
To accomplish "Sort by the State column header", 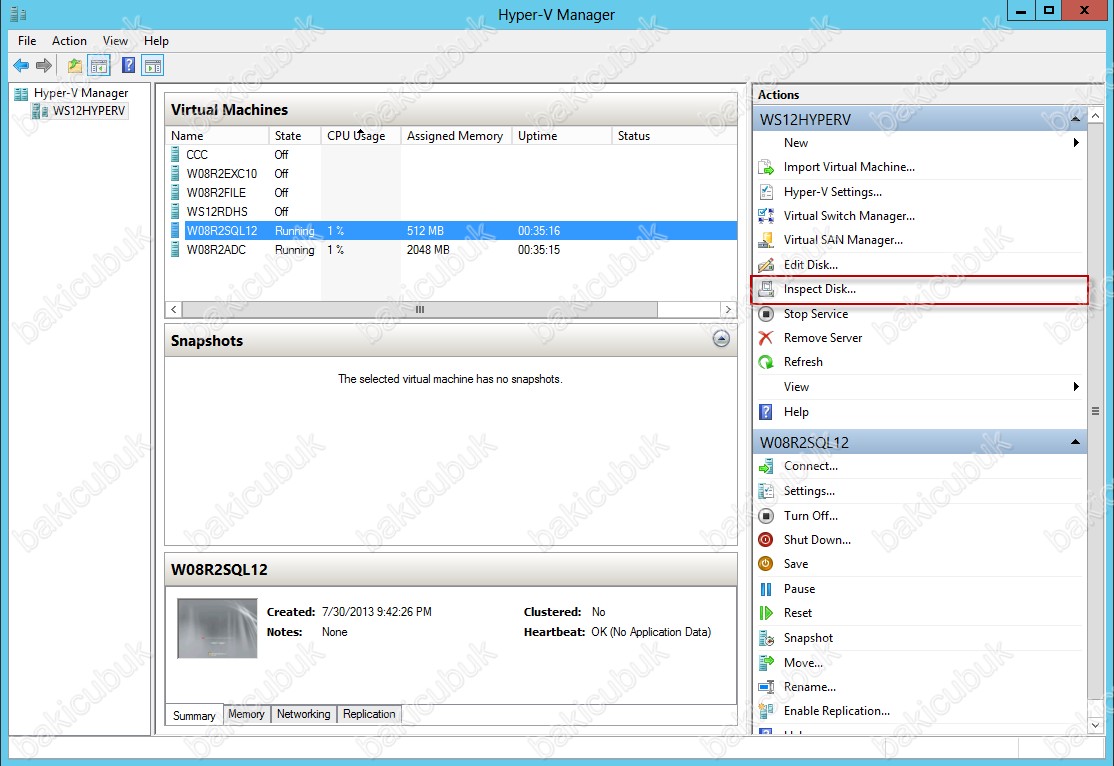I will tap(295, 136).
